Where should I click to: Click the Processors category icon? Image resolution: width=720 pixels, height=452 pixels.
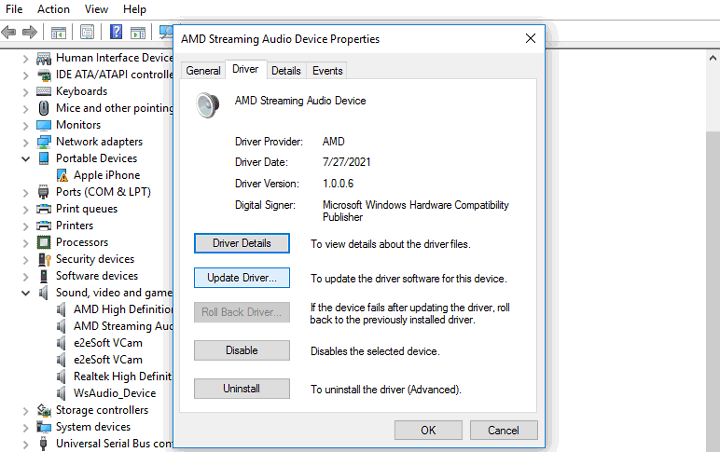44,242
